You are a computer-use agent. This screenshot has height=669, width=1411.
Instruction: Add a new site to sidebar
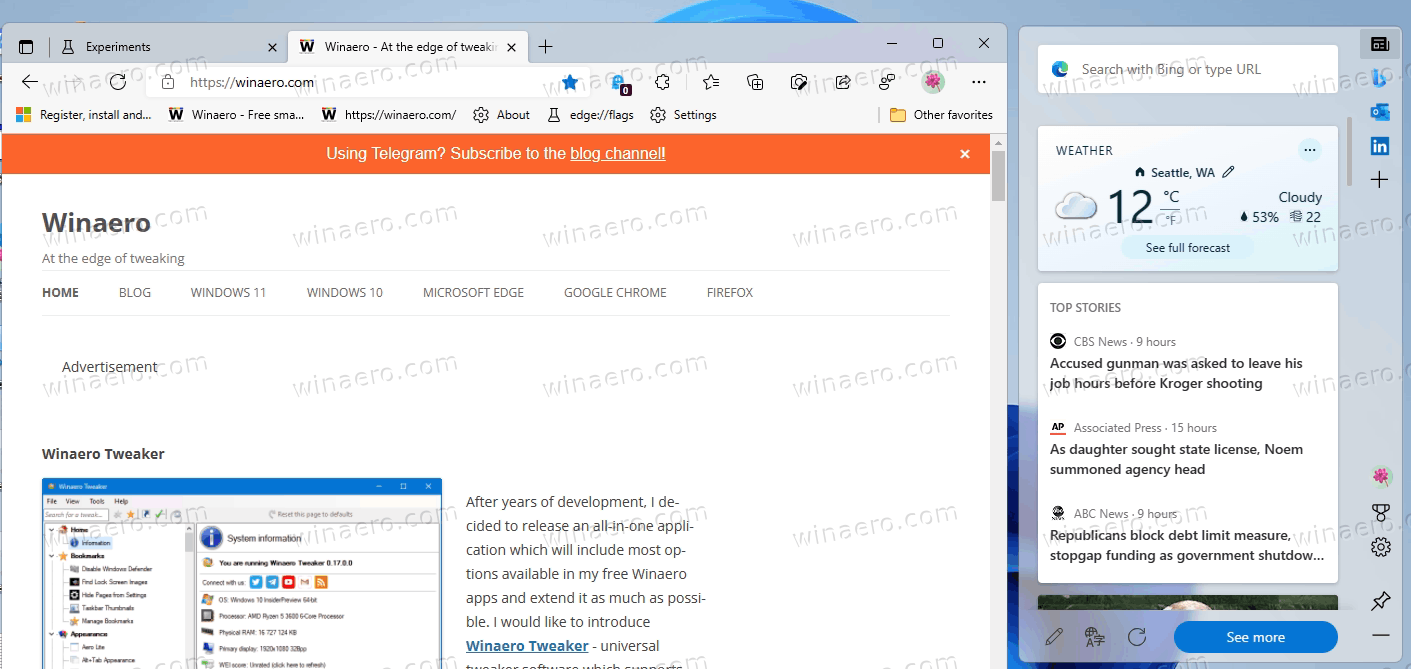coord(1380,180)
